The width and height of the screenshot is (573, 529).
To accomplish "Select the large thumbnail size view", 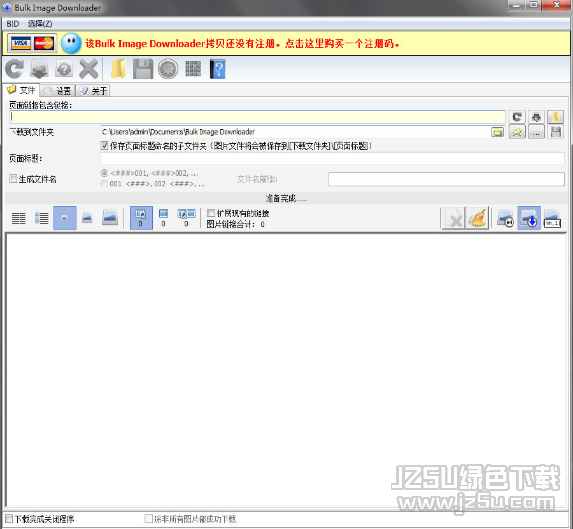I will [110, 218].
